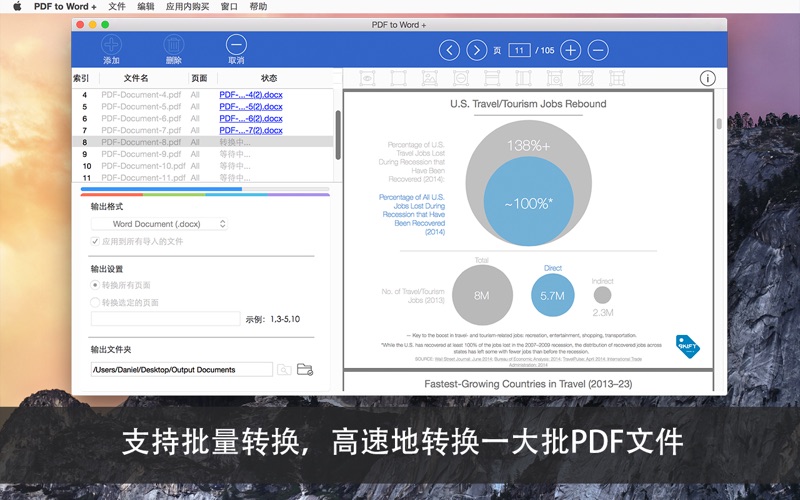The image size is (800, 500).
Task: Select row PDF-Document-6.pdf
Action: pyautogui.click(x=203, y=118)
